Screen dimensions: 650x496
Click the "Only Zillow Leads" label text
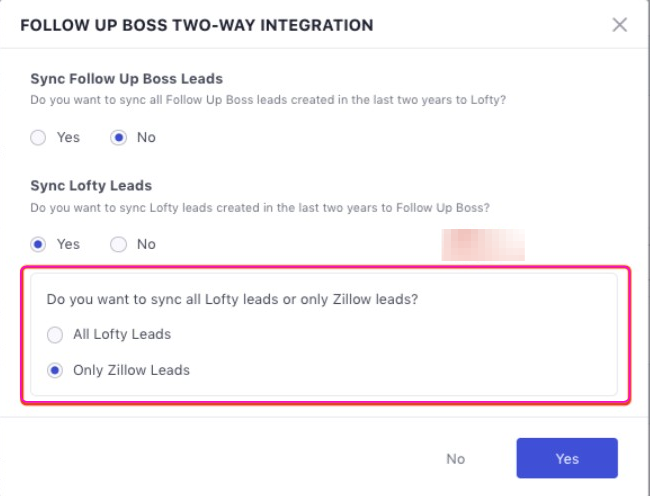point(131,370)
